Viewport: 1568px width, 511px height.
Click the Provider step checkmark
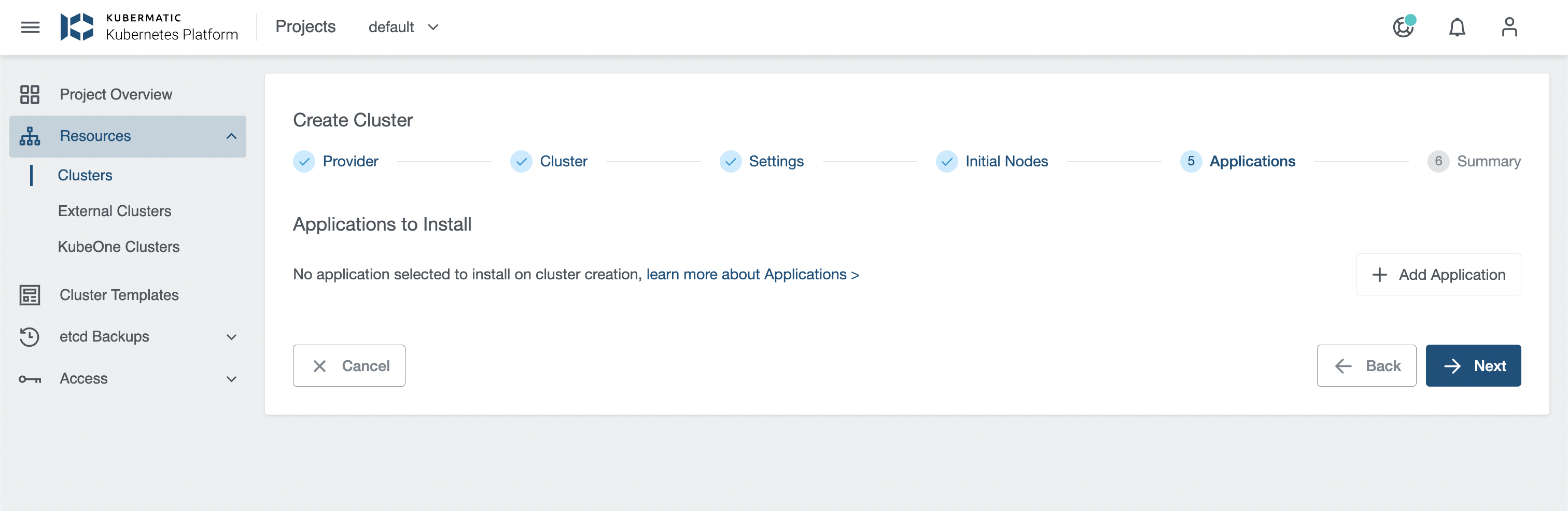click(x=304, y=161)
